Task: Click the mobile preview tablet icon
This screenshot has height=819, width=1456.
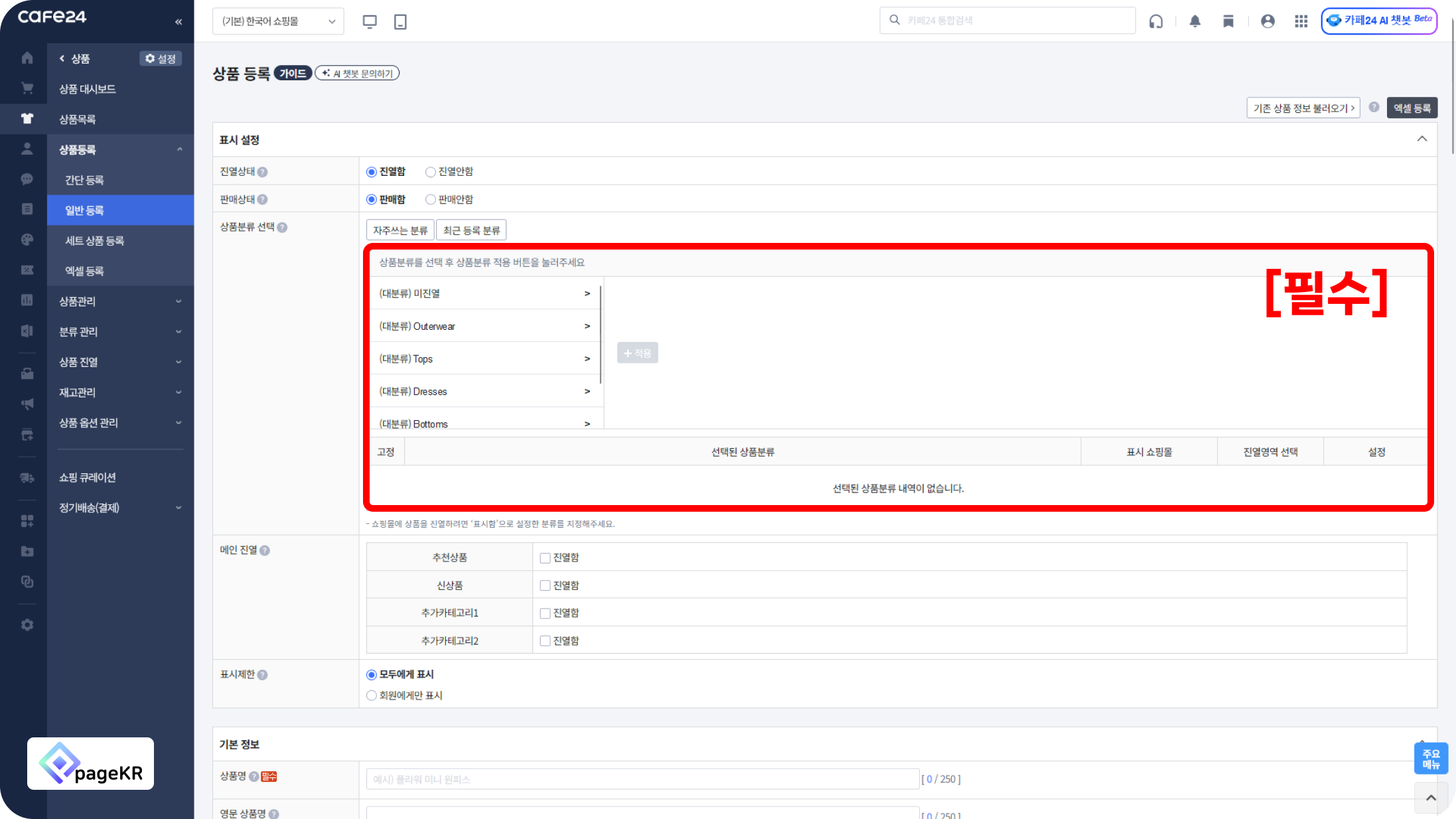Action: 400,21
